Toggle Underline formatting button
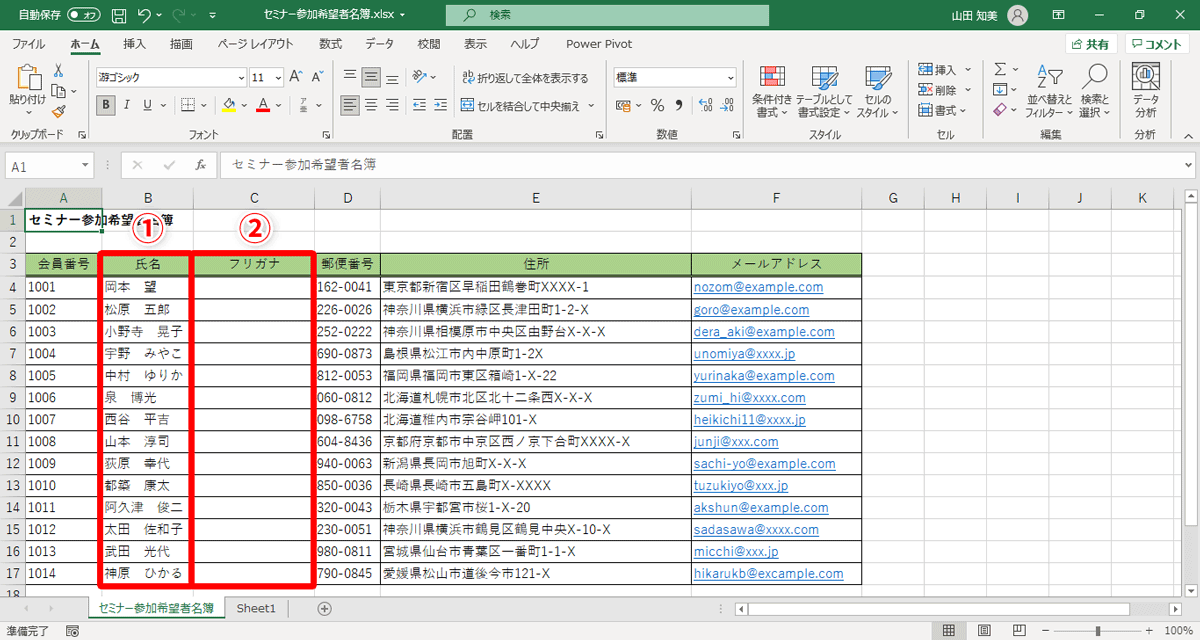Viewport: 1200px width, 640px height. click(x=148, y=105)
